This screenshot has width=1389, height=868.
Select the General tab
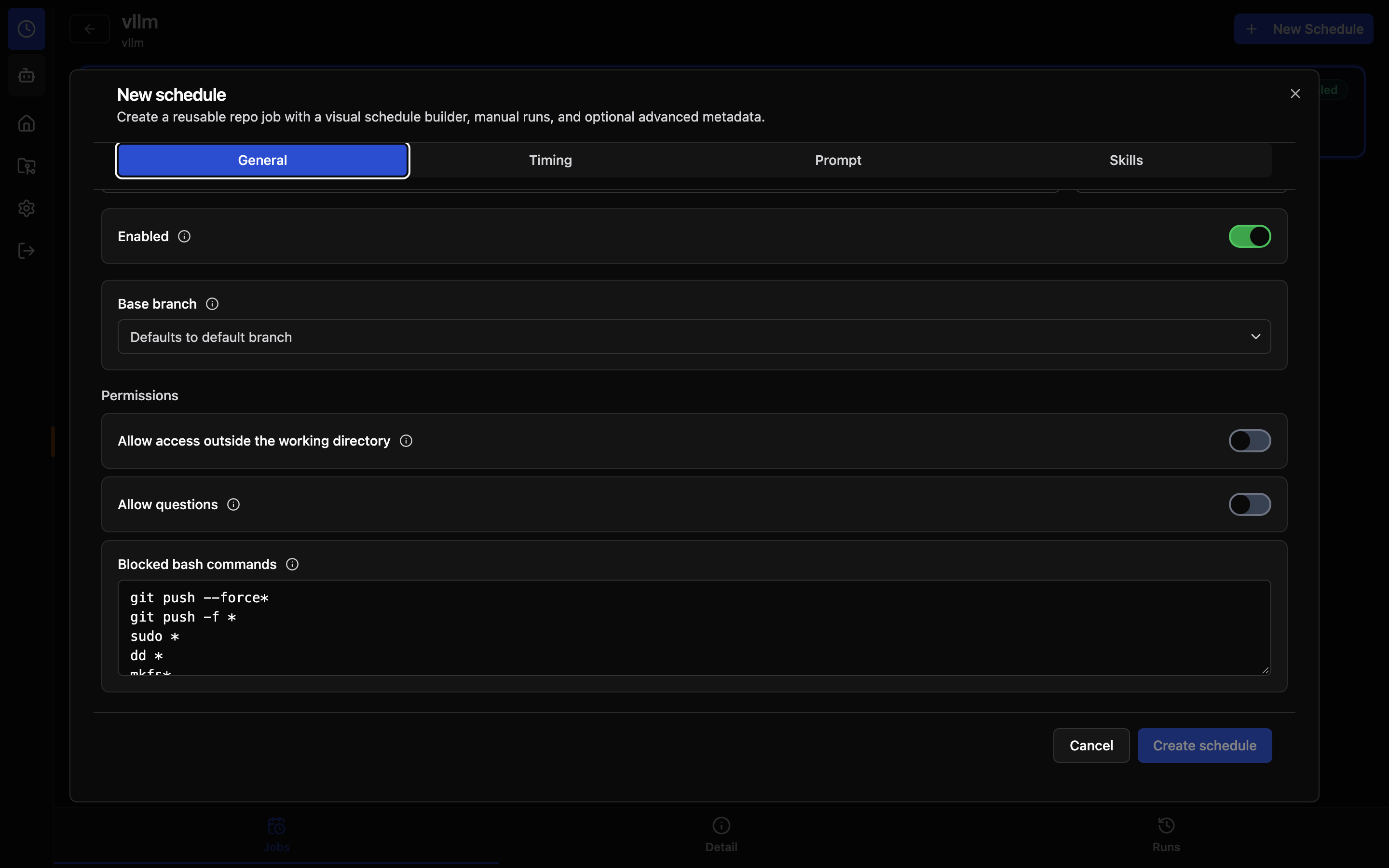262,160
